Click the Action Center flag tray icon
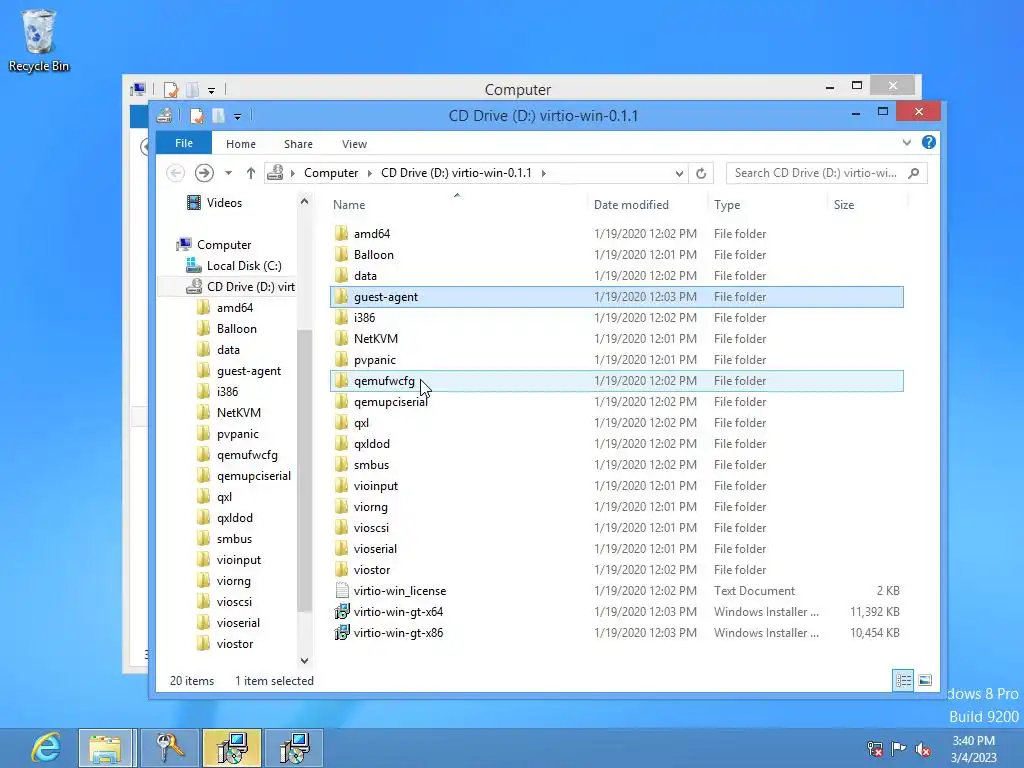Image resolution: width=1024 pixels, height=768 pixels. coord(899,748)
